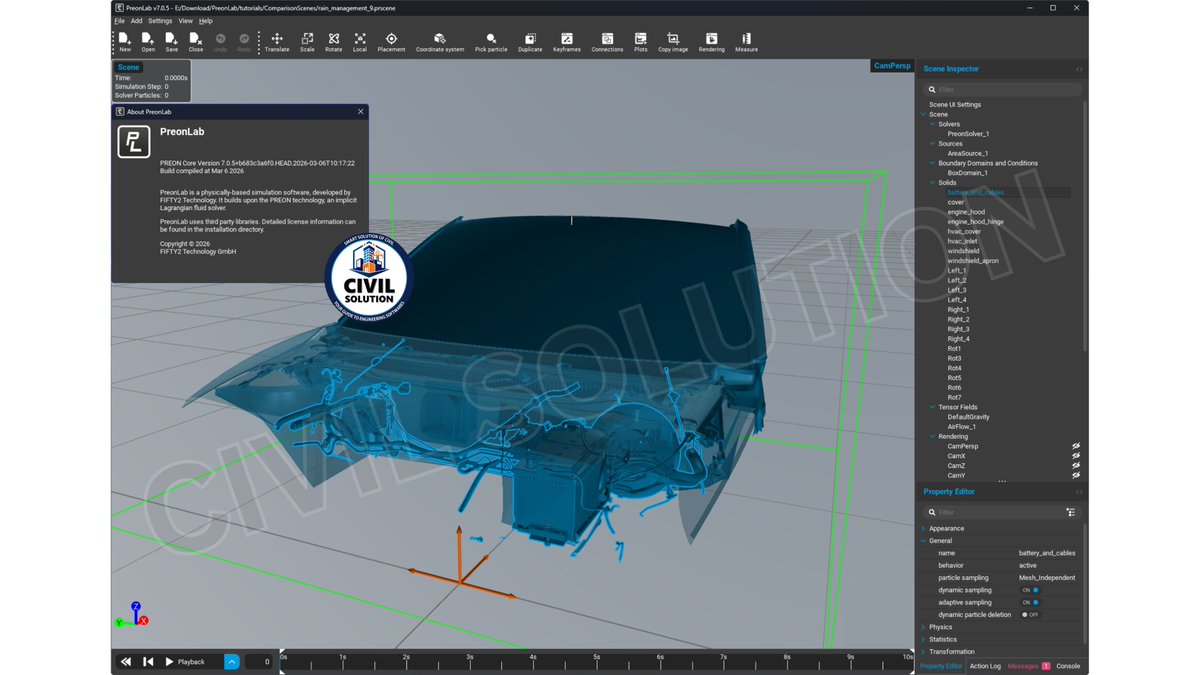
Task: Click the Scene Inspector filter field
Action: tap(1002, 90)
